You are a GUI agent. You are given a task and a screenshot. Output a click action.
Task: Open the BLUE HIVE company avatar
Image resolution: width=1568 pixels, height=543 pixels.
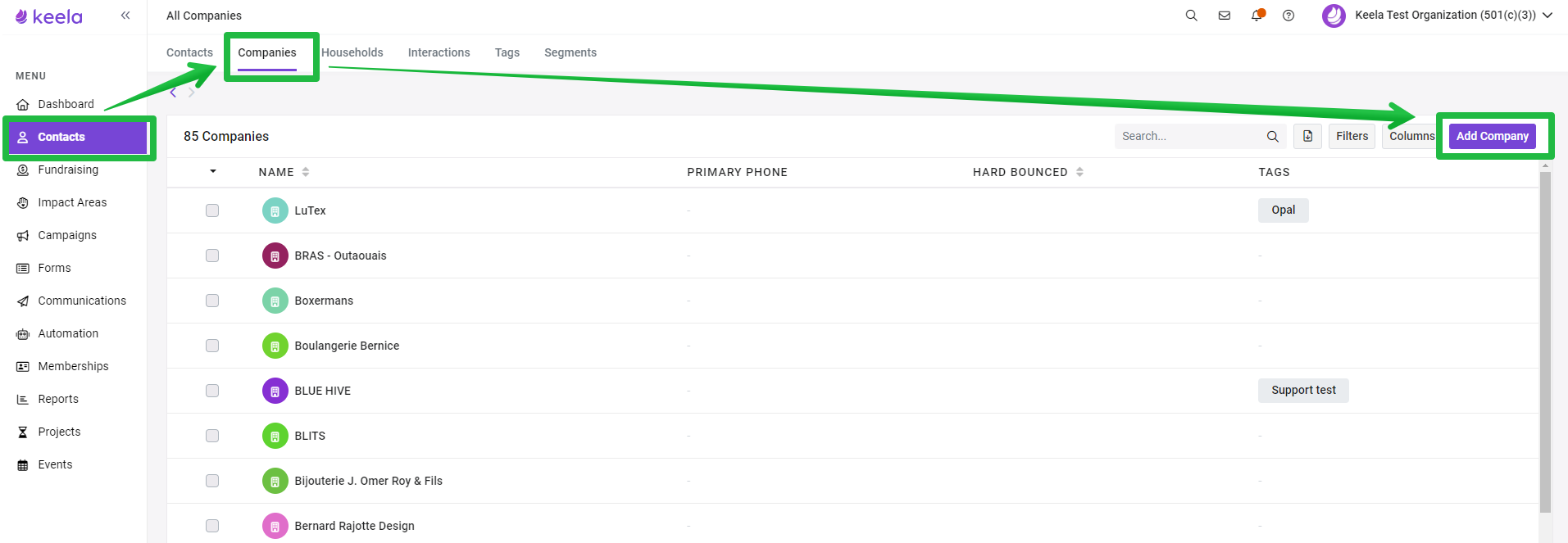click(x=275, y=391)
